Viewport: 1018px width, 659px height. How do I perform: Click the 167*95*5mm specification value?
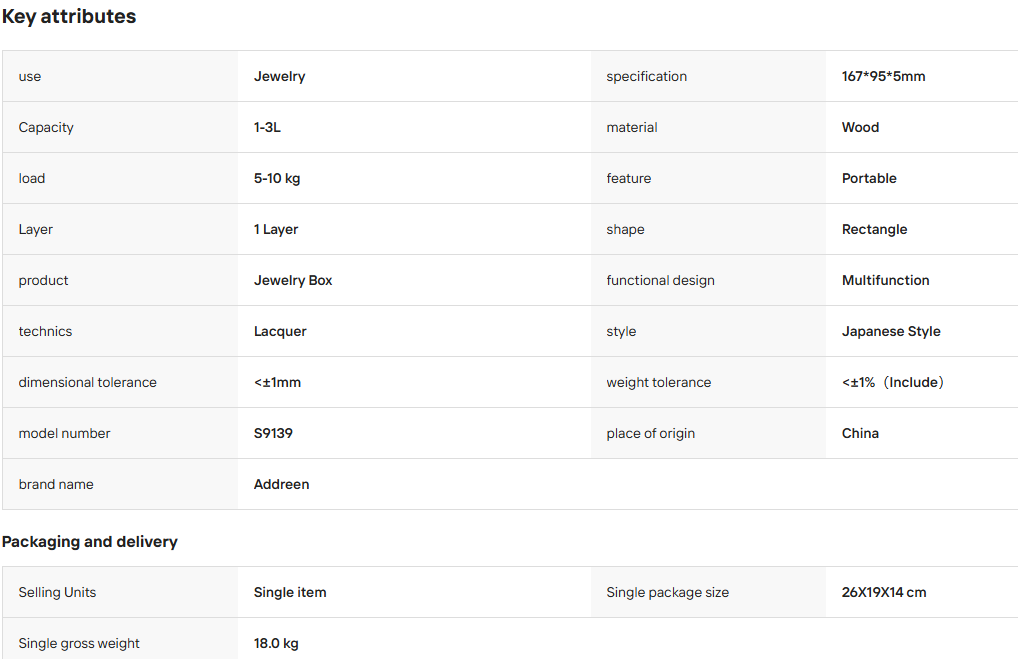click(x=883, y=76)
